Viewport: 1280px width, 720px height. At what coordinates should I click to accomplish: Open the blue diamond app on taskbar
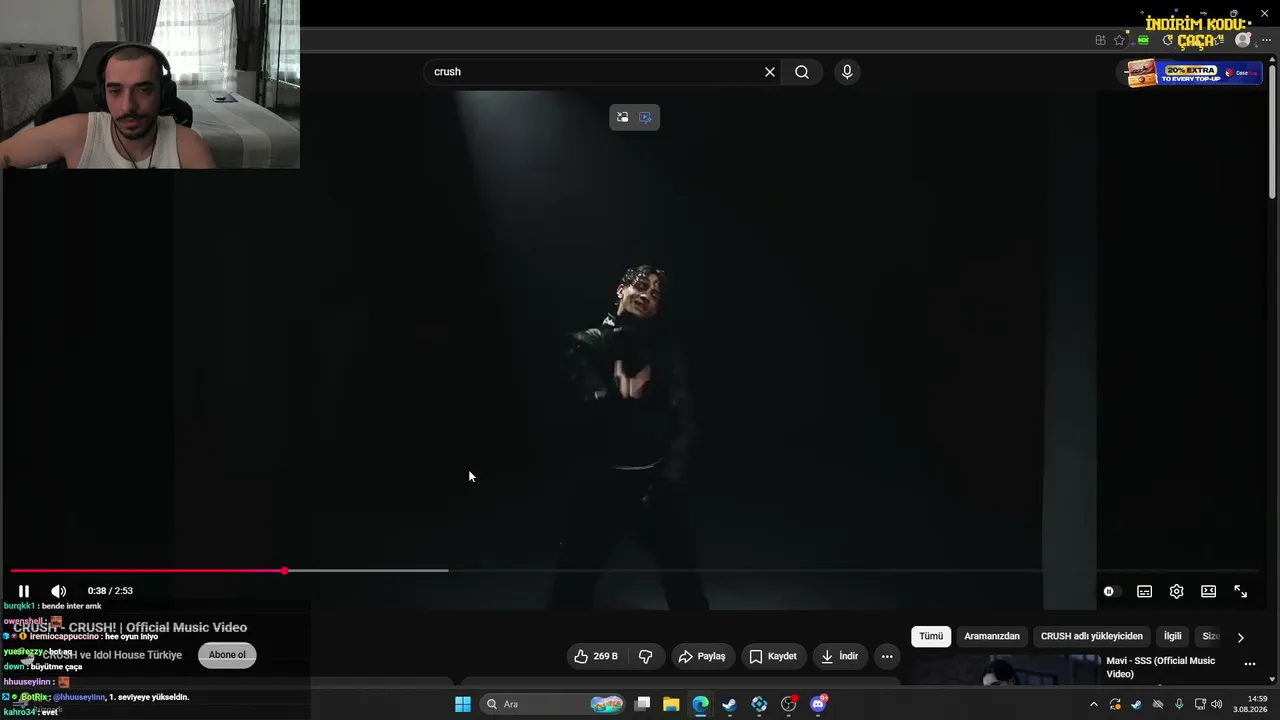(x=759, y=704)
